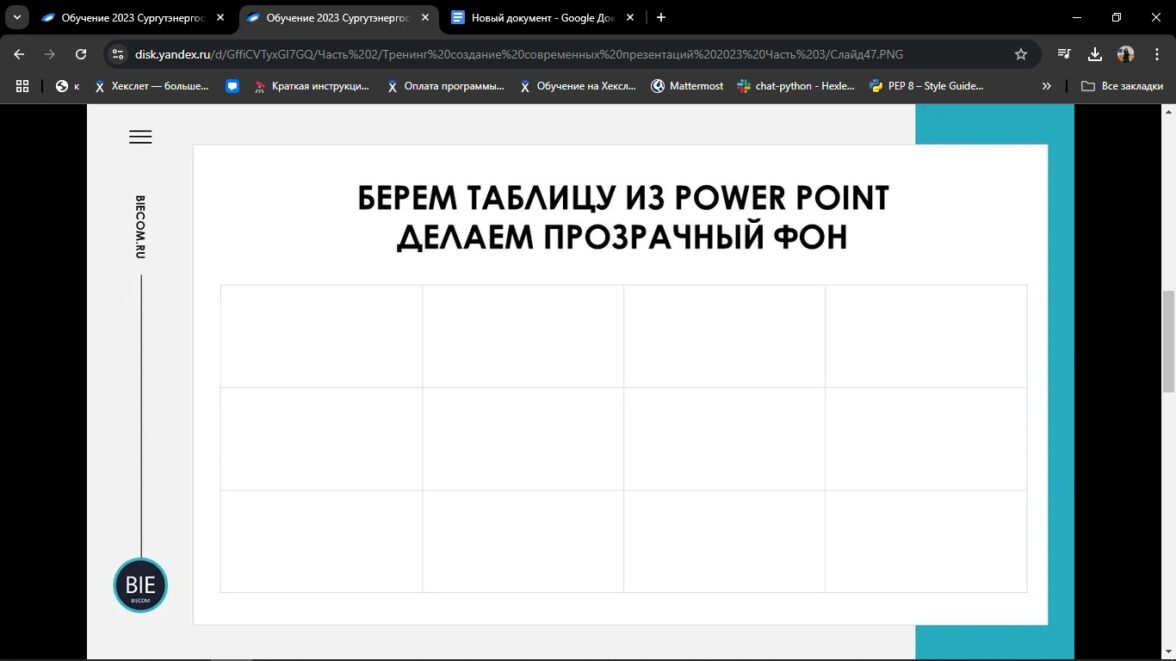Click the BIECOM.RU vertical text
This screenshot has height=661, width=1176.
(x=140, y=227)
